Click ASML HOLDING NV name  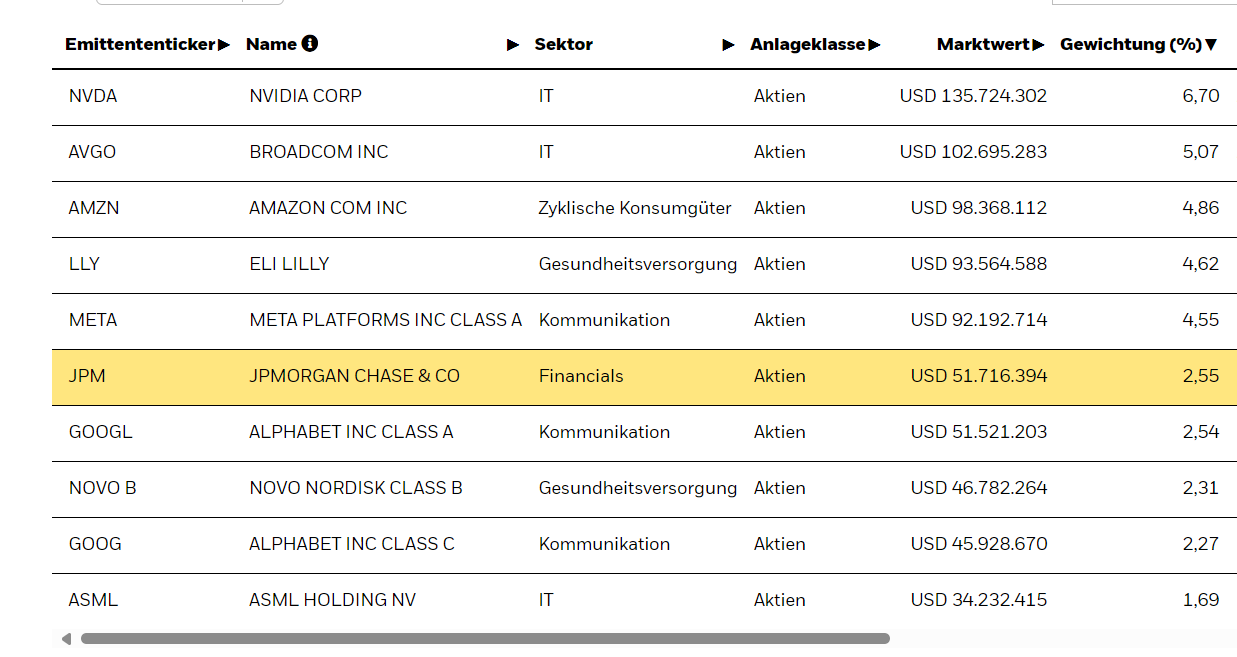tap(332, 600)
